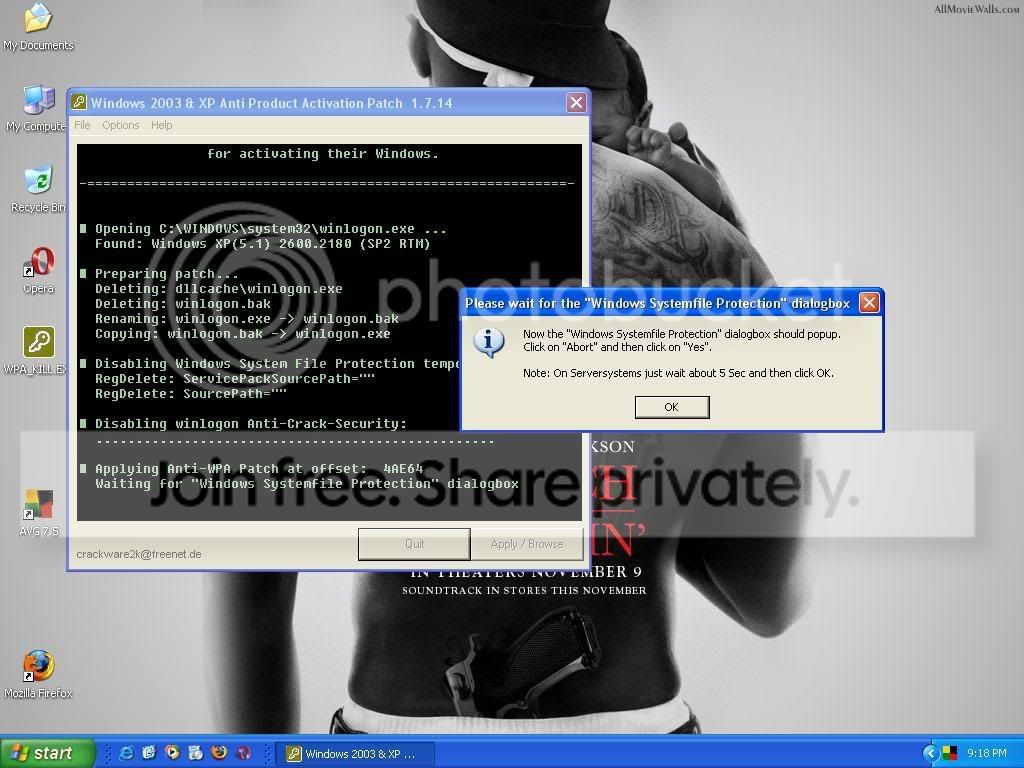Launch Internet Explorer from Quick Launch
This screenshot has width=1024, height=768.
[126, 753]
